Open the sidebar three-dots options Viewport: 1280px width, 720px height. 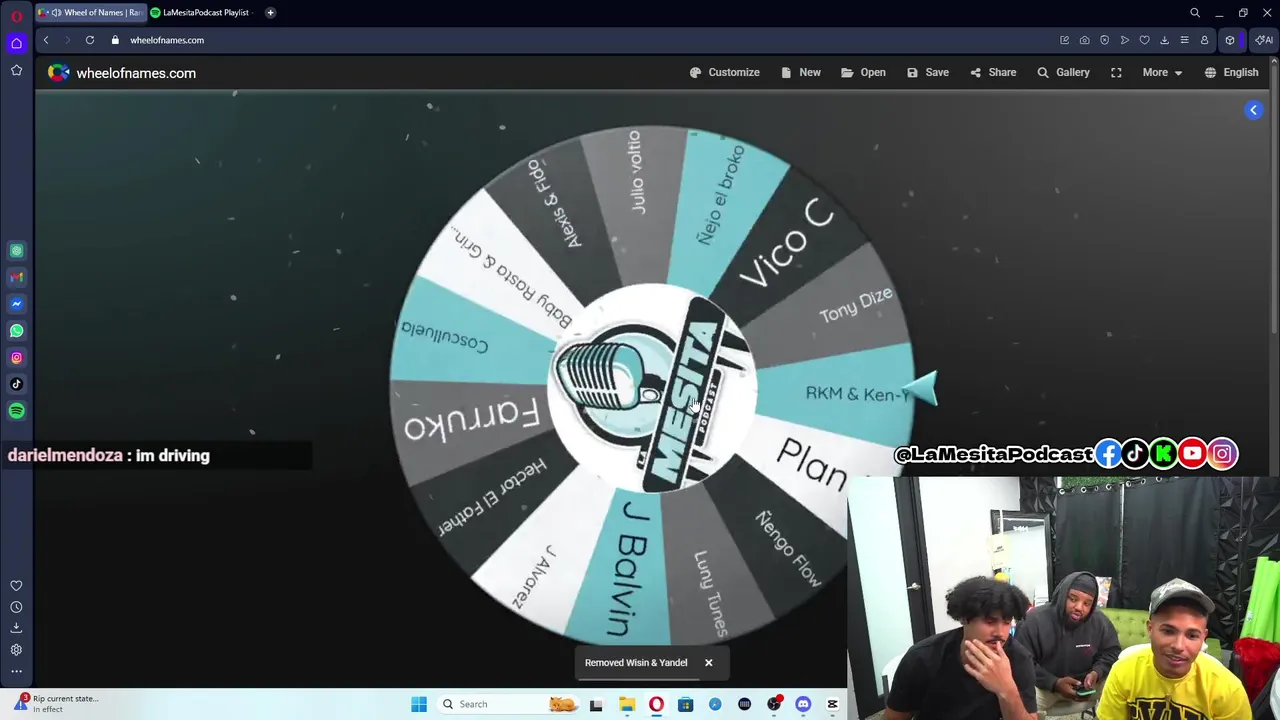coord(16,671)
